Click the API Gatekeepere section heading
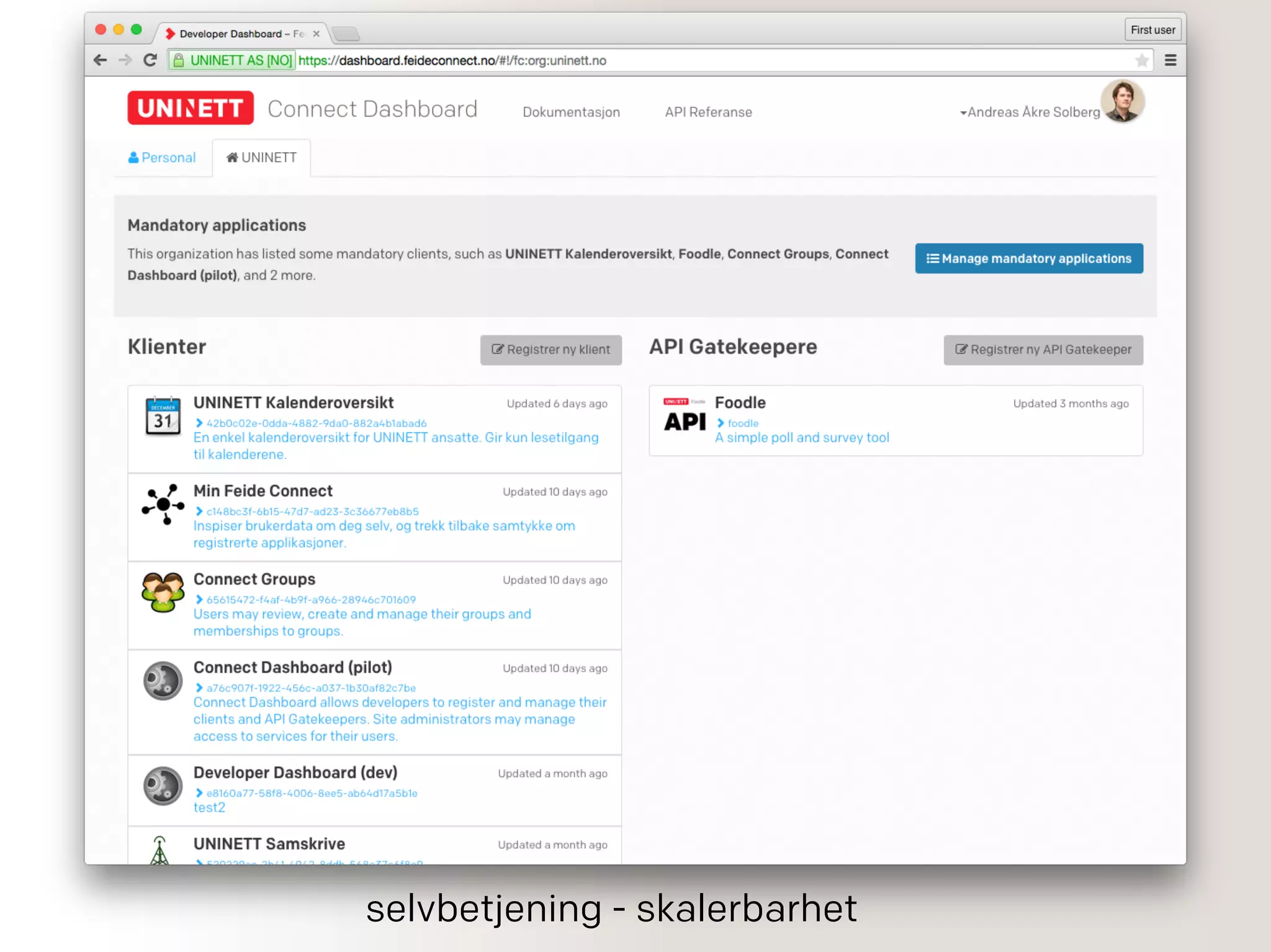Screen dimensions: 1271x952 click(733, 346)
